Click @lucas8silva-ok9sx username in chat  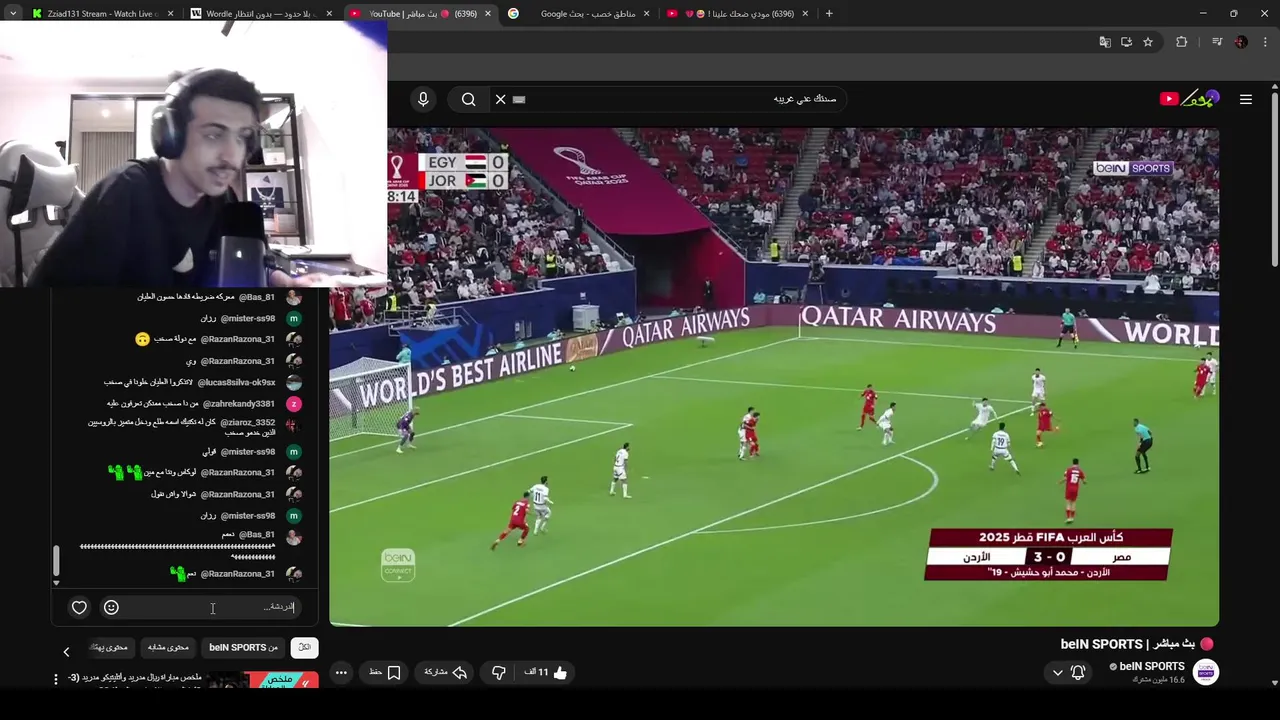(236, 382)
